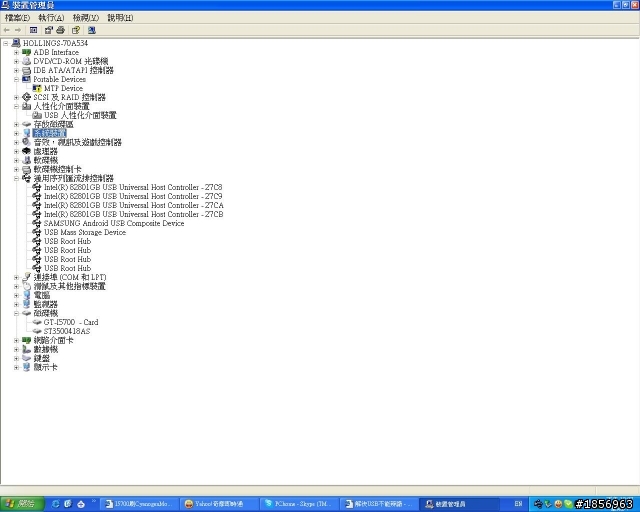This screenshot has width=640, height=512.
Task: Toggle the show/hide console tree toolbar icon
Action: 33,30
